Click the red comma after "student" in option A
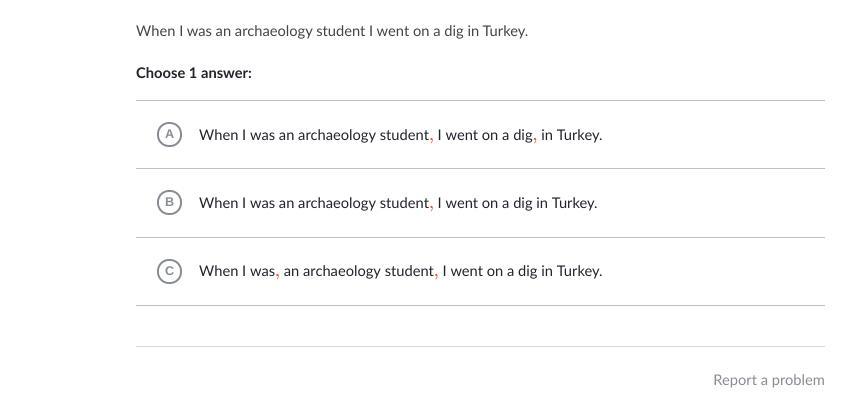Screen dimensions: 862x411 [431, 137]
